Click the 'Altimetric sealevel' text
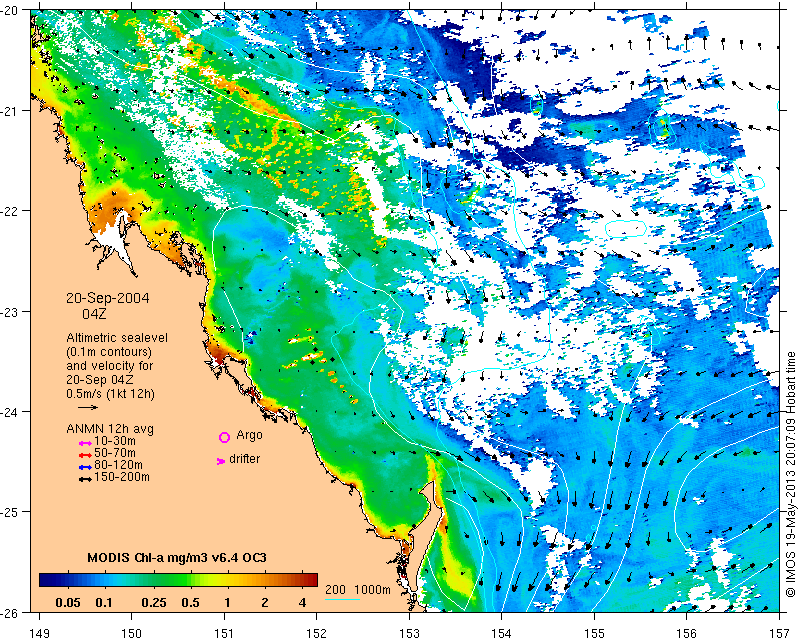 (117, 338)
